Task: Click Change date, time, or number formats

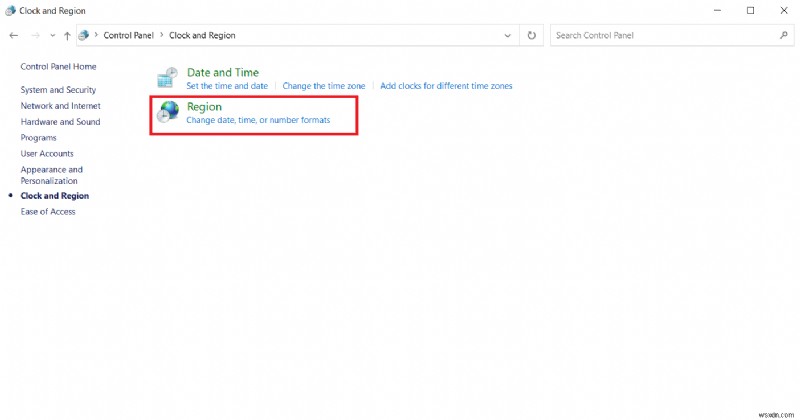Action: (x=258, y=120)
